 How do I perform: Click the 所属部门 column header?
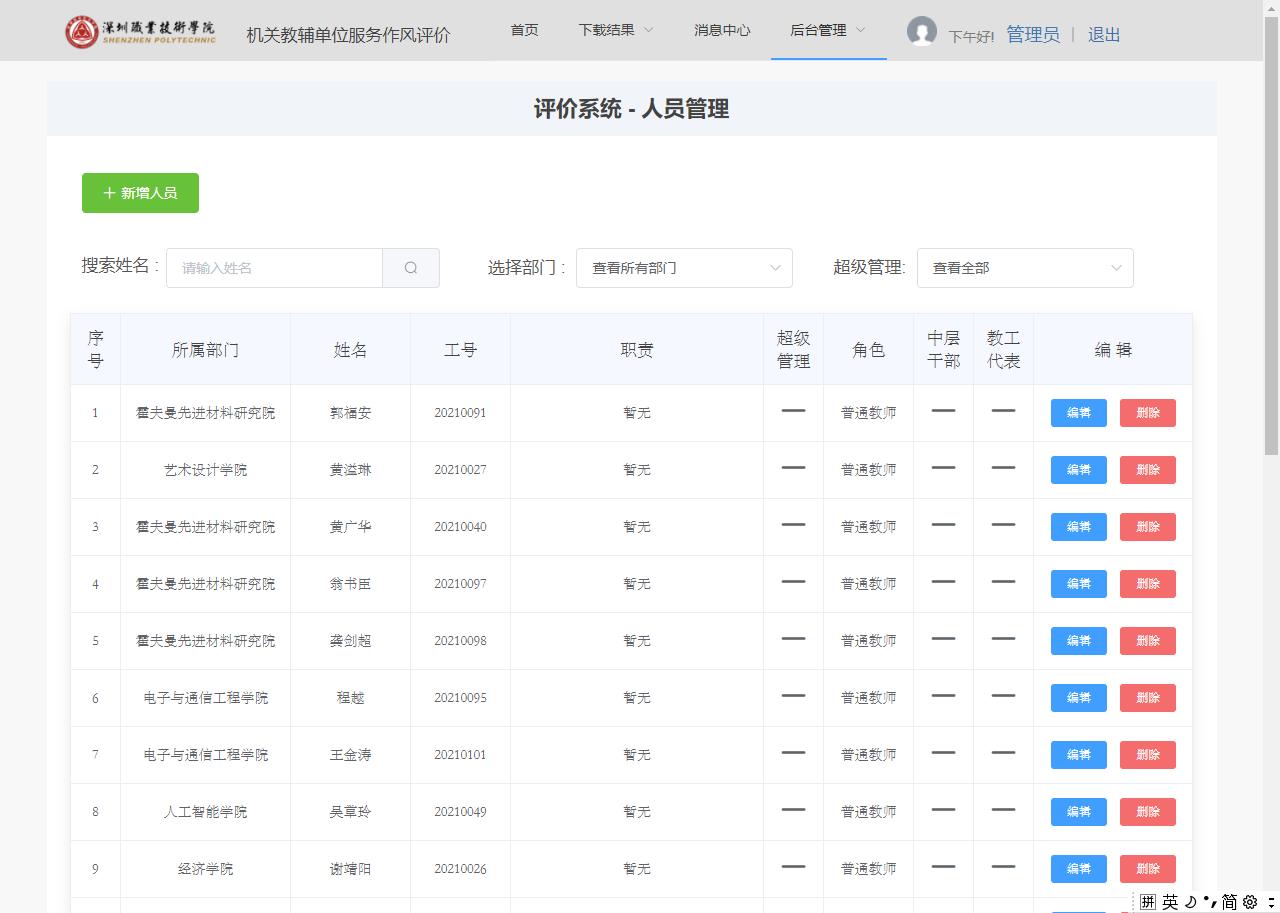pos(205,350)
